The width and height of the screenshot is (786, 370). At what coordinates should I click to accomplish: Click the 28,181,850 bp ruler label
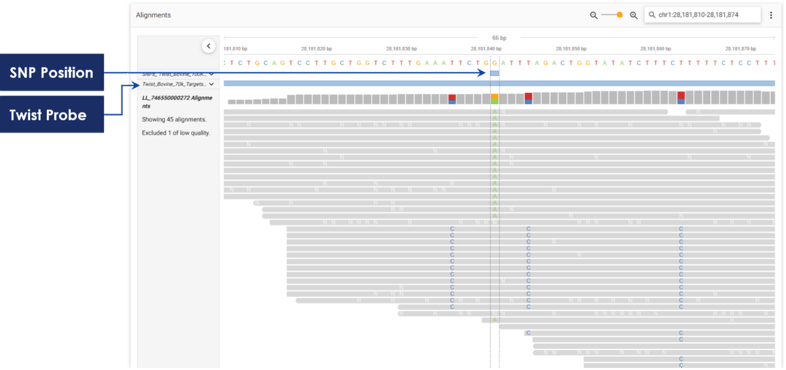pos(571,49)
